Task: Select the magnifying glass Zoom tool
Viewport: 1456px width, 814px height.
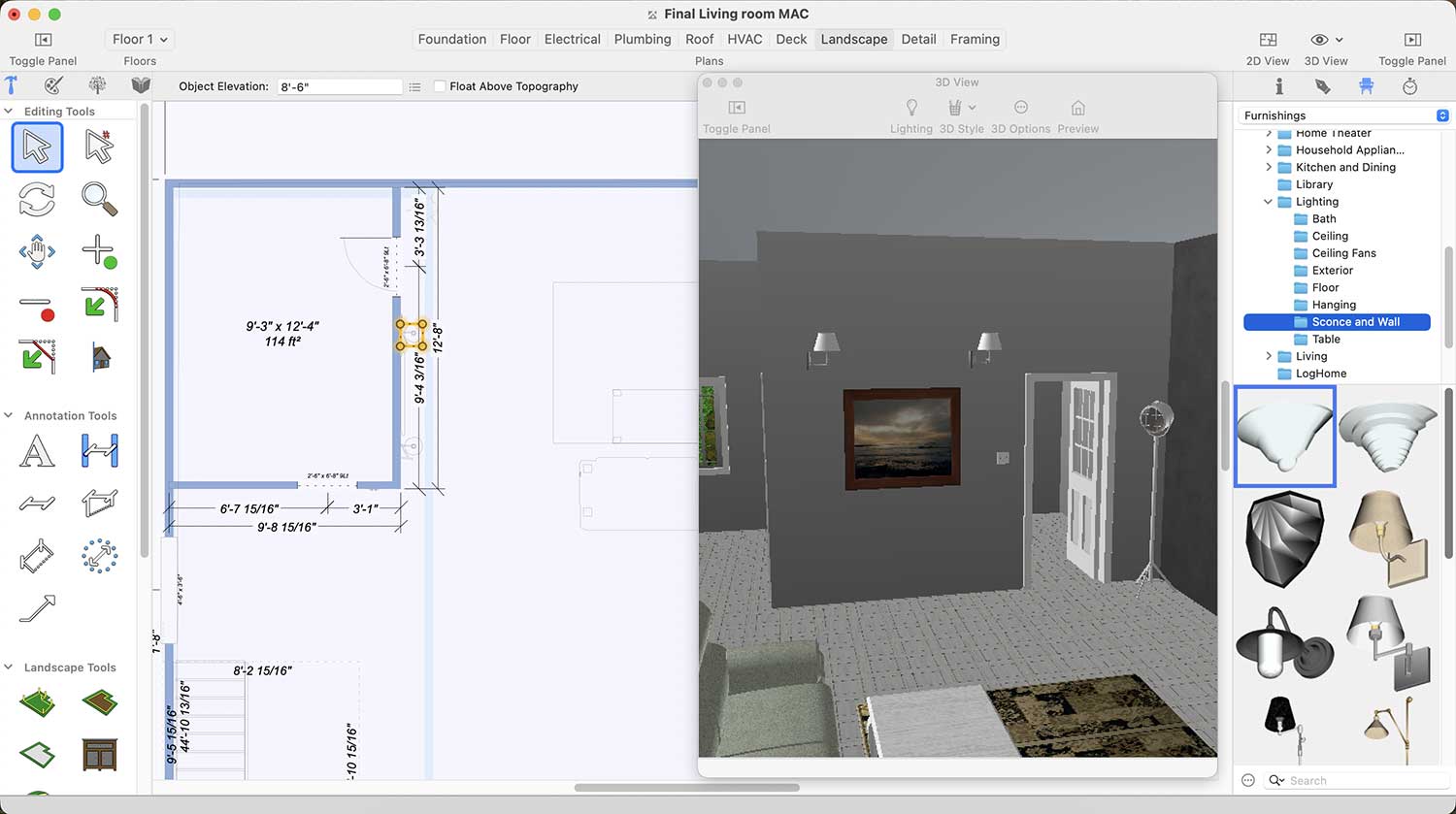Action: tap(99, 199)
